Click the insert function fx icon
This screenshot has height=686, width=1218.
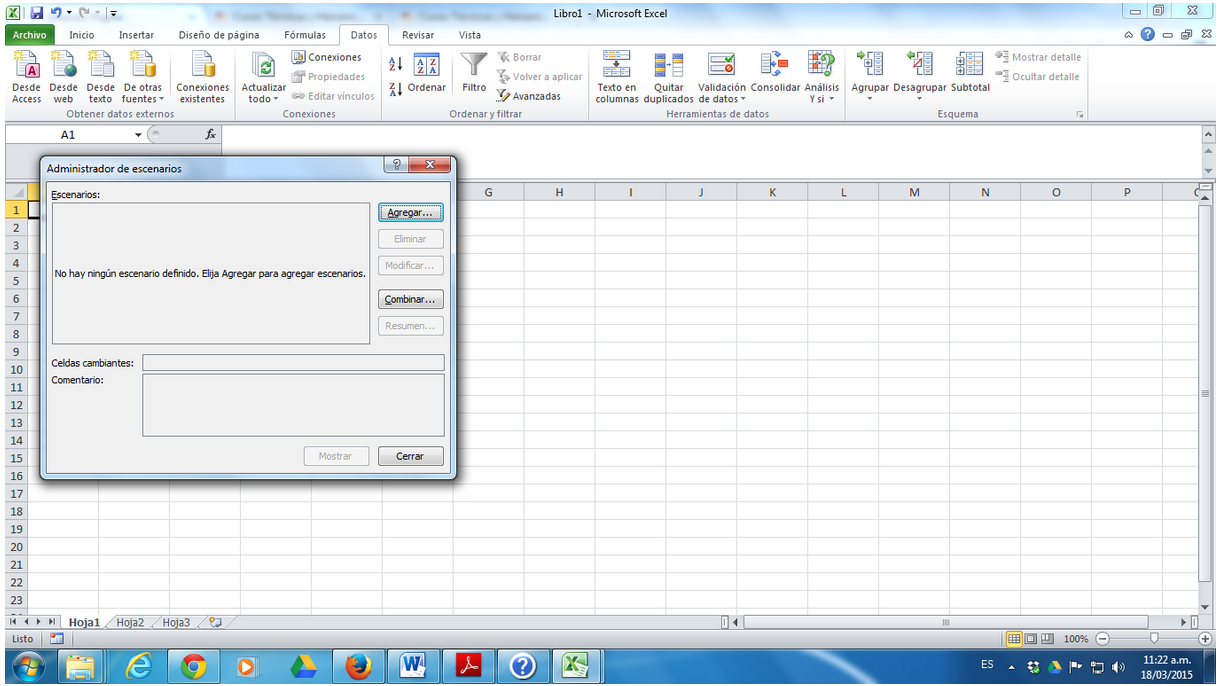tap(210, 134)
